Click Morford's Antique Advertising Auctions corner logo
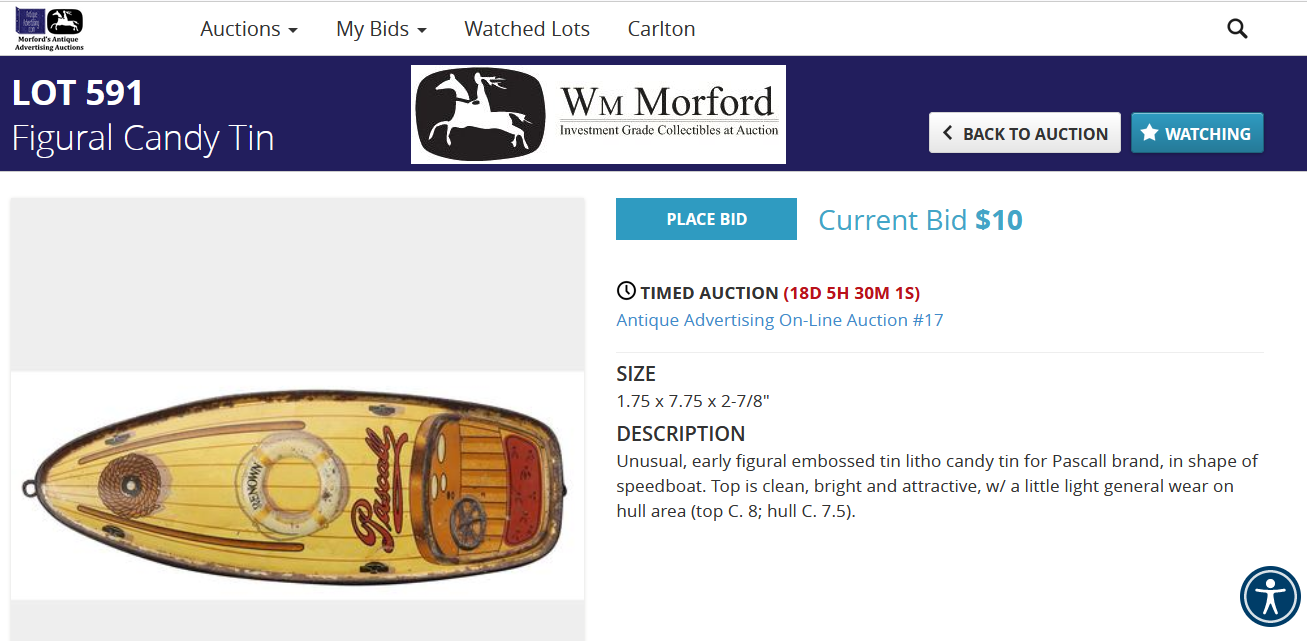Screen dimensions: 1307x641 point(50,29)
